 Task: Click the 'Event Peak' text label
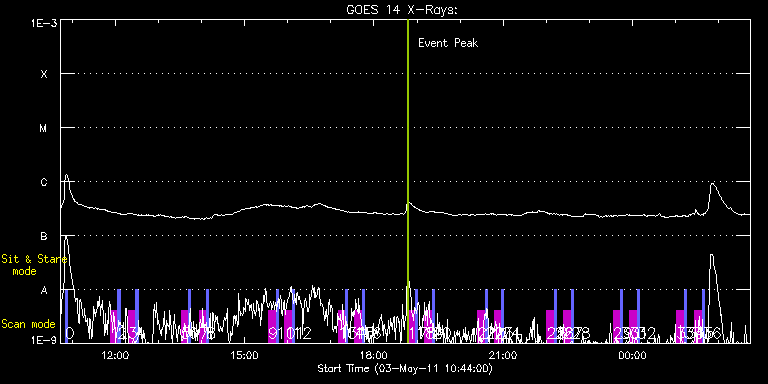448,43
